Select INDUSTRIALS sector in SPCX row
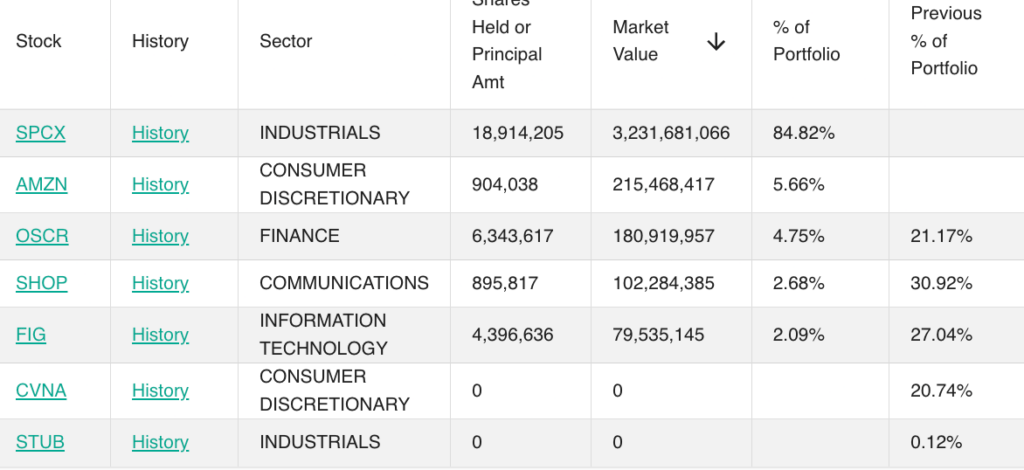1024x470 pixels. (320, 133)
